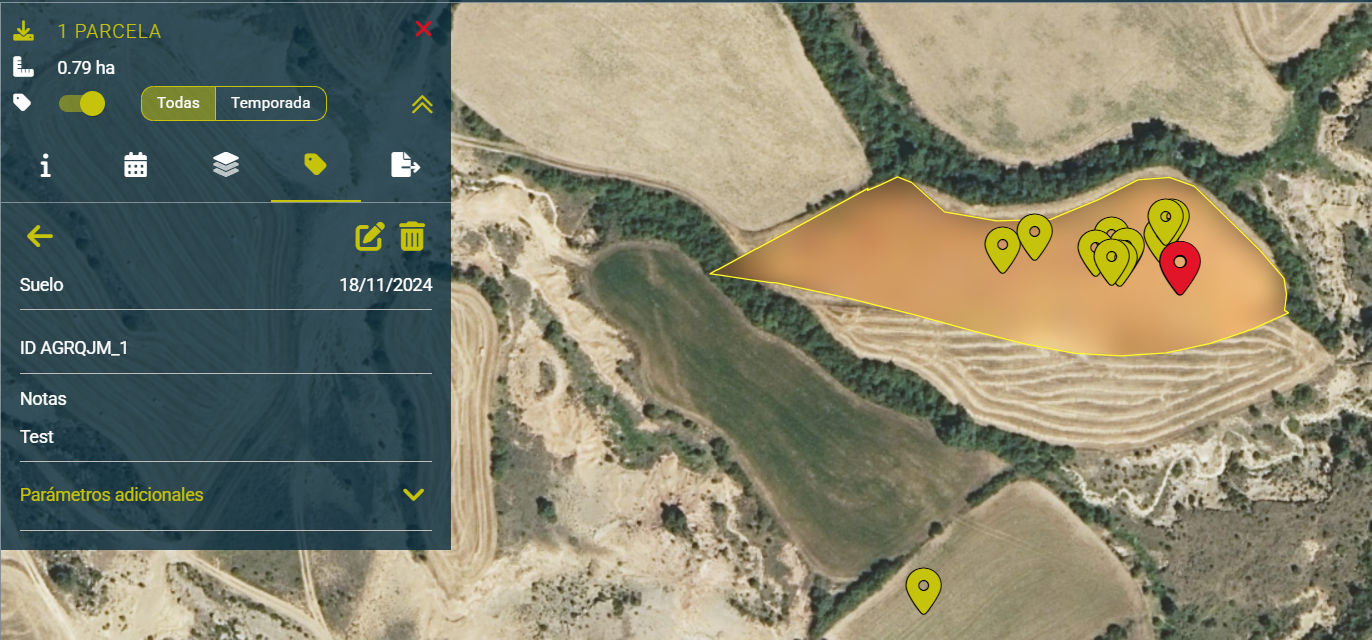Click the download parcel icon
Image resolution: width=1372 pixels, height=640 pixels.
(23, 31)
